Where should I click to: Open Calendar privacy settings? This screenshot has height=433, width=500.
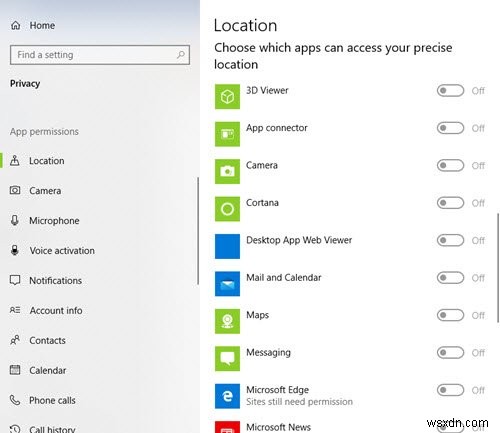(99, 370)
